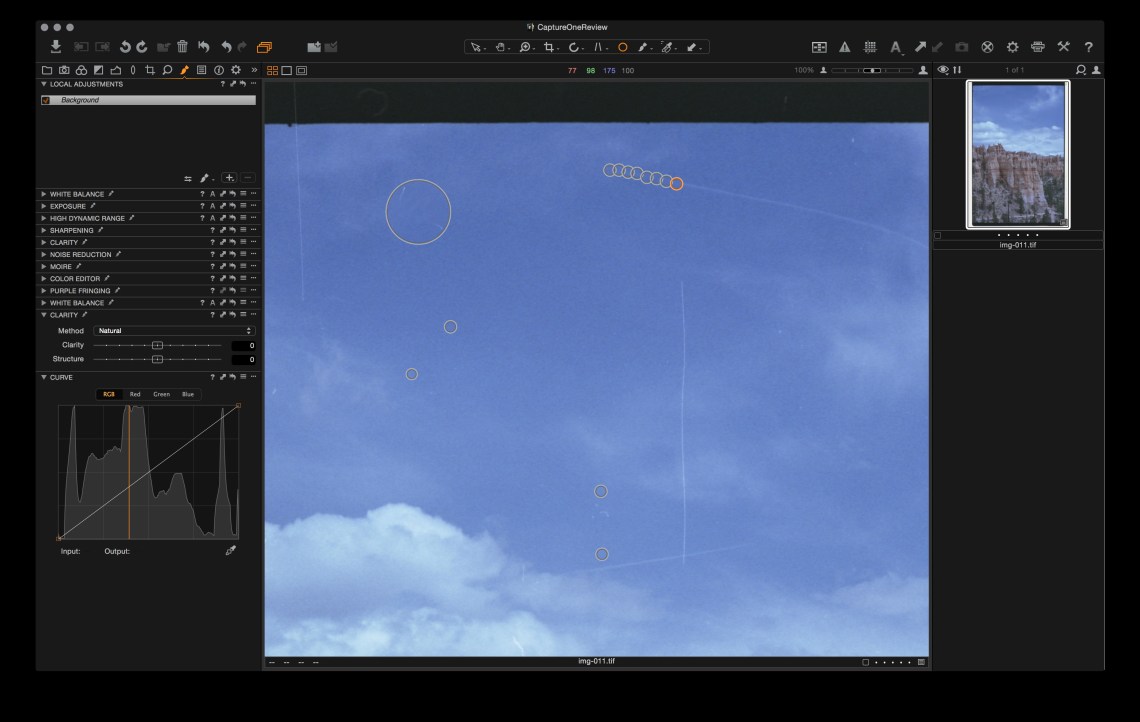The image size is (1140, 722).
Task: Click the Structure slider handle
Action: point(157,359)
